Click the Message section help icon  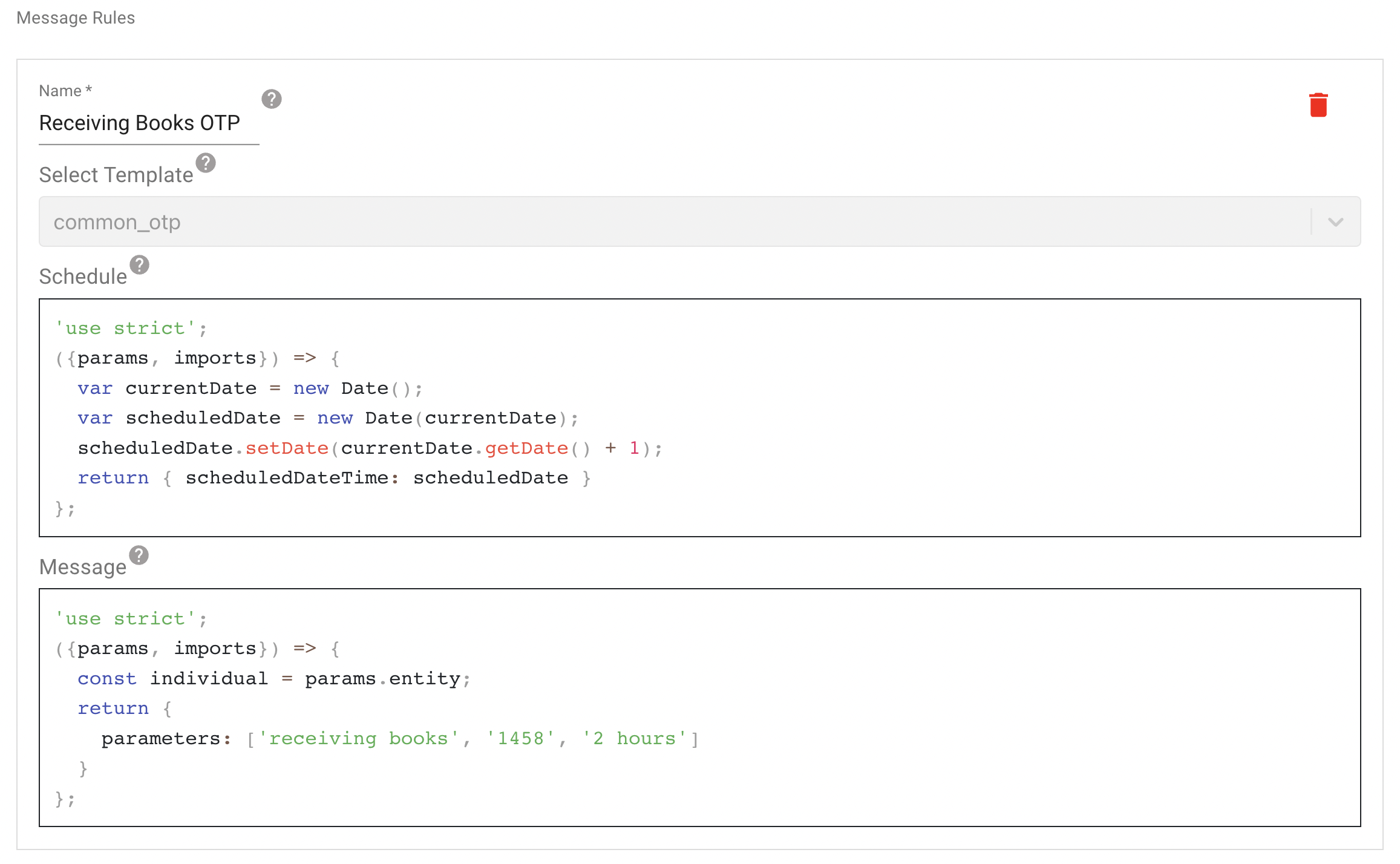(x=139, y=555)
